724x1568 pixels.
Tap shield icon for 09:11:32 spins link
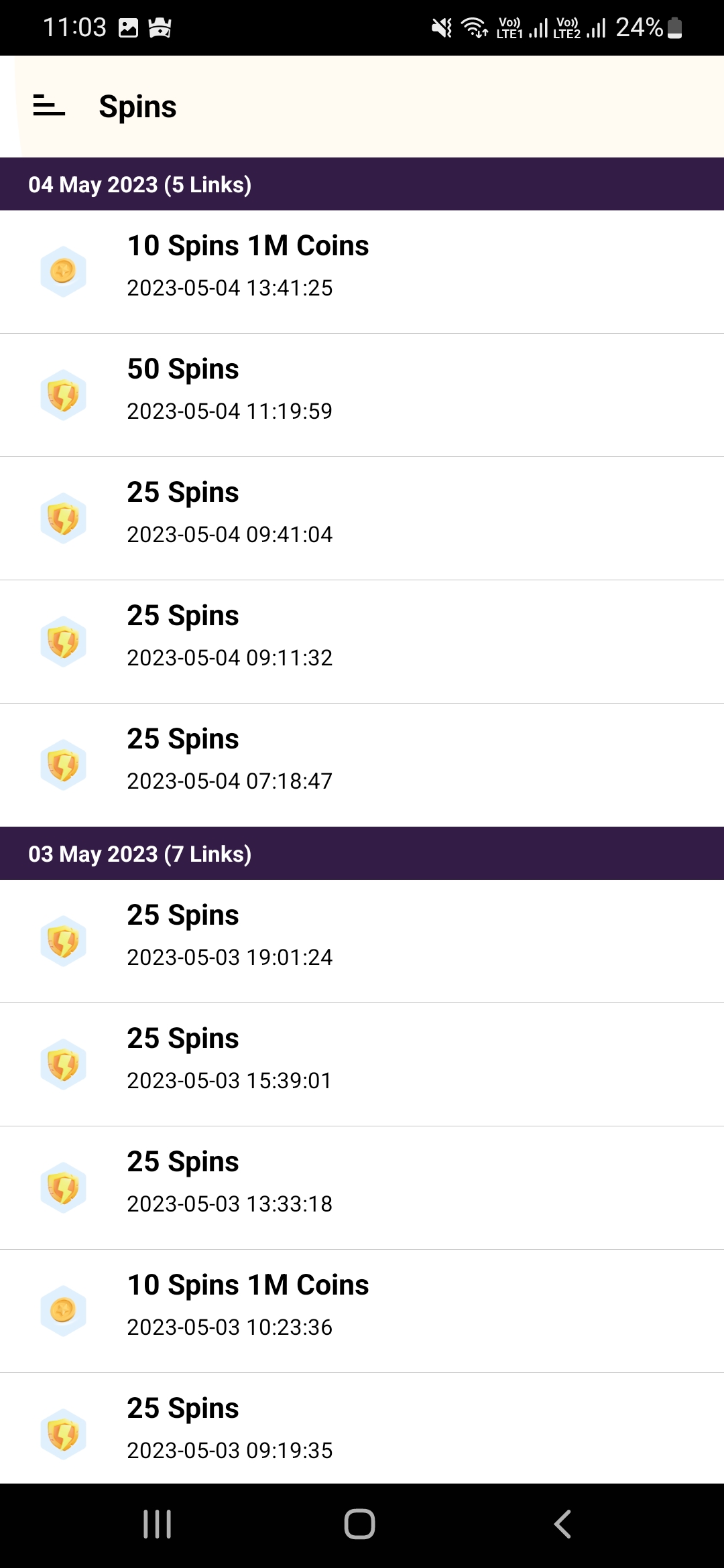pyautogui.click(x=63, y=641)
